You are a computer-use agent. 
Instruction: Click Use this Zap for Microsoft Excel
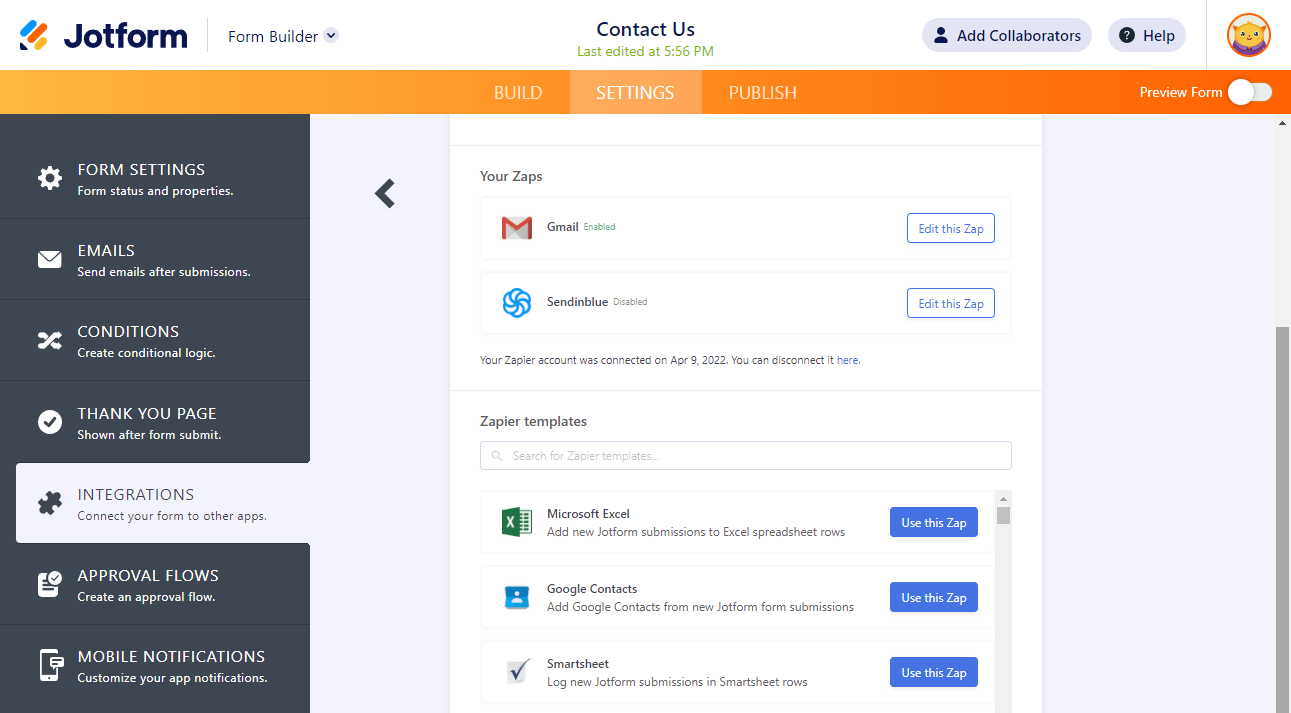[x=933, y=522]
